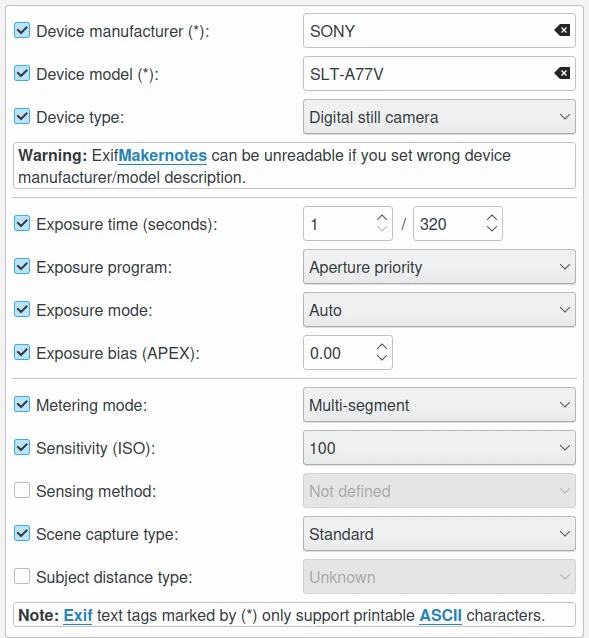The height and width of the screenshot is (638, 589).
Task: Enable the Sensing method checkbox
Action: pyautogui.click(x=22, y=490)
